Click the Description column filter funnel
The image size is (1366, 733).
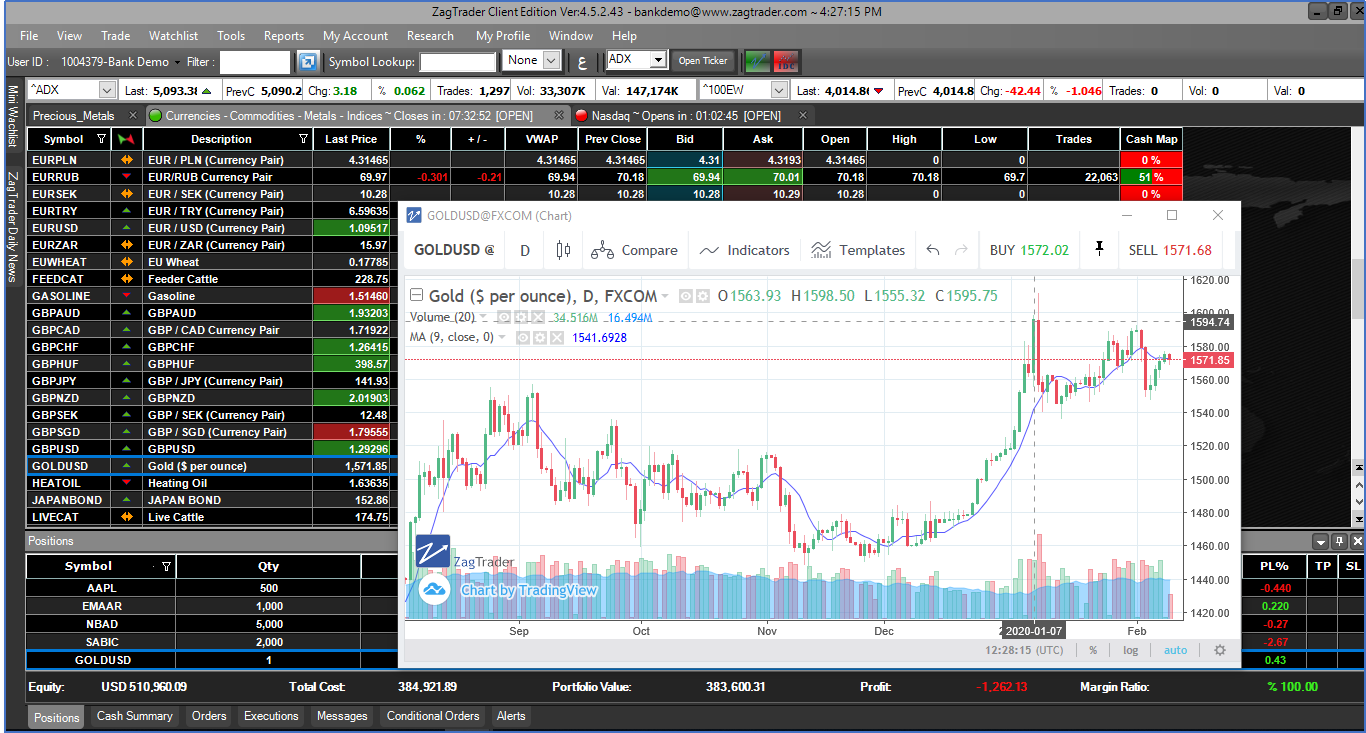coord(304,139)
